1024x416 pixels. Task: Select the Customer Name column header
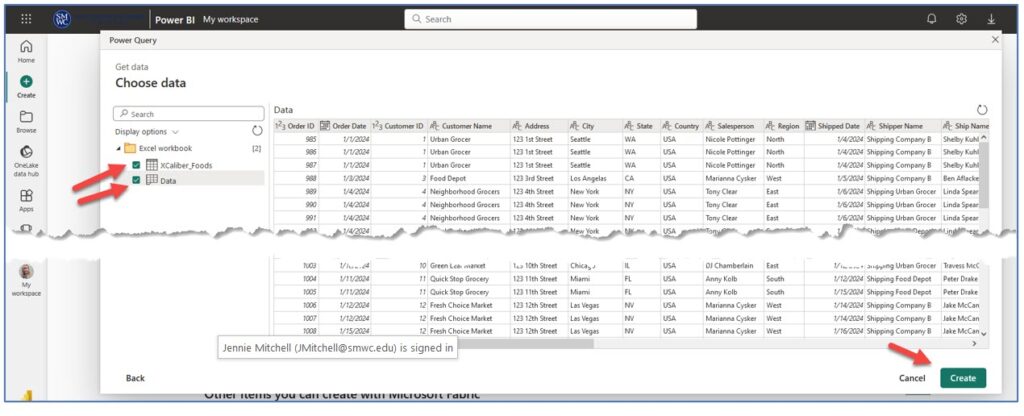(469, 126)
